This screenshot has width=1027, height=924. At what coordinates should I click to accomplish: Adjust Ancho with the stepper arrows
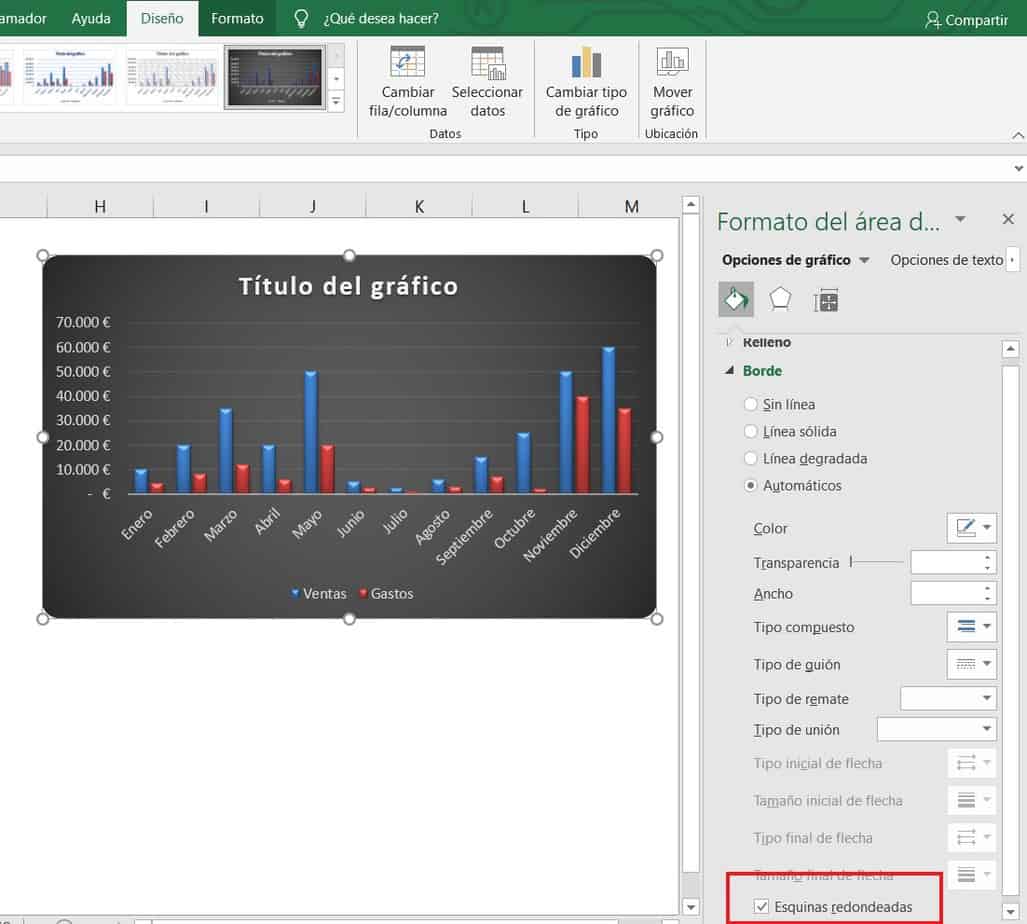[988, 593]
